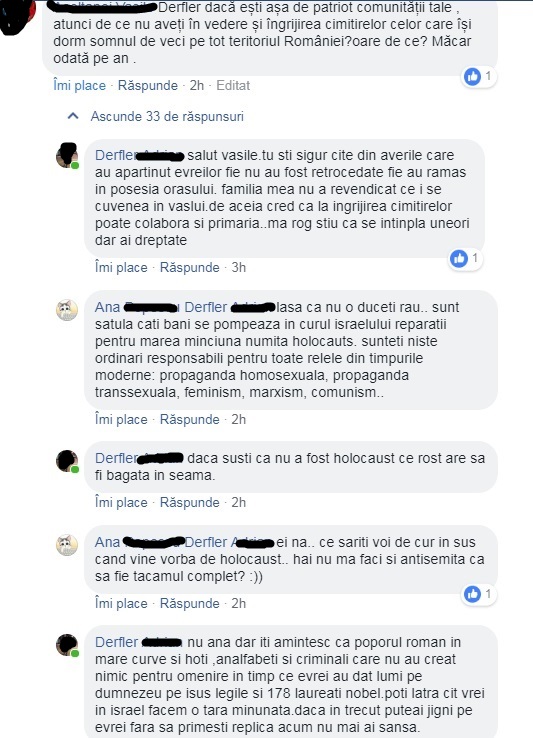Open the 'Editat' edit history on the top comment
Image resolution: width=533 pixels, height=738 pixels.
point(233,86)
